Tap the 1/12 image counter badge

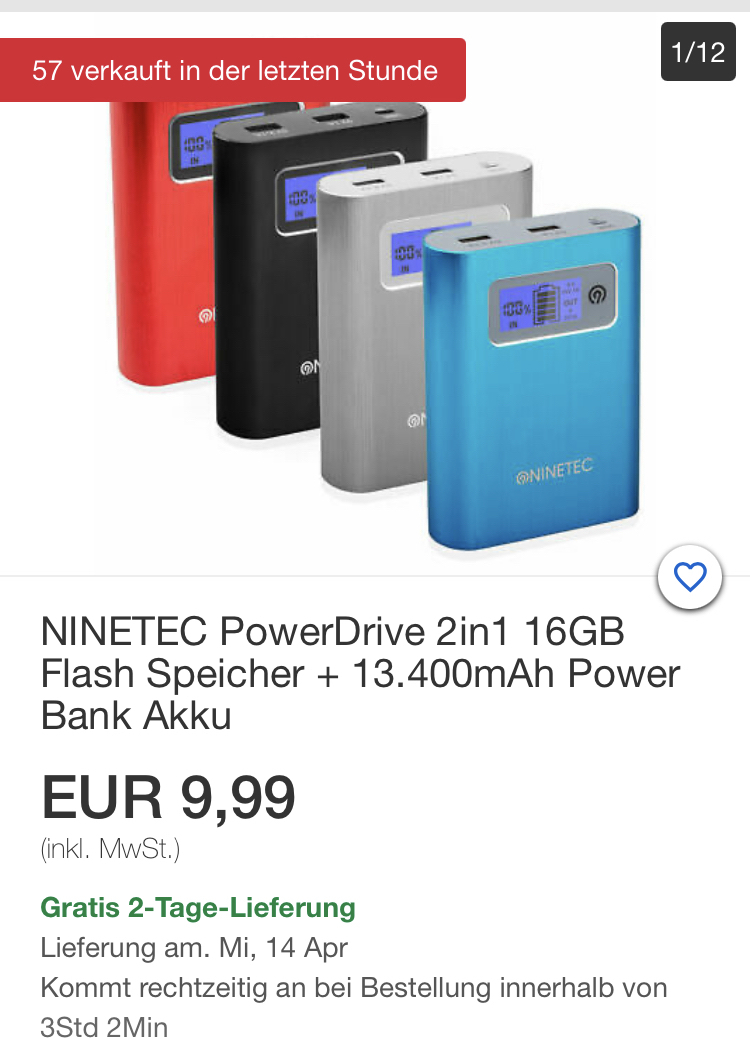coord(698,52)
